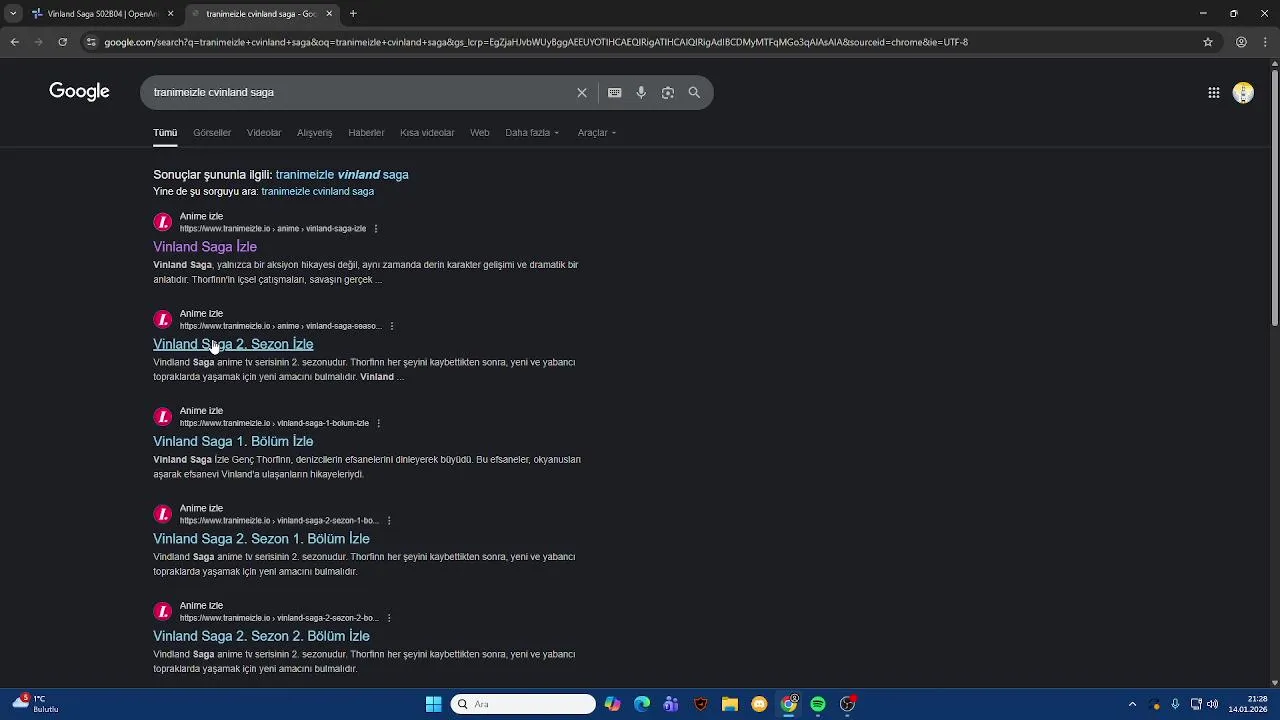Open the microphone indicator in system tray
The height and width of the screenshot is (720, 1280).
point(1175,704)
